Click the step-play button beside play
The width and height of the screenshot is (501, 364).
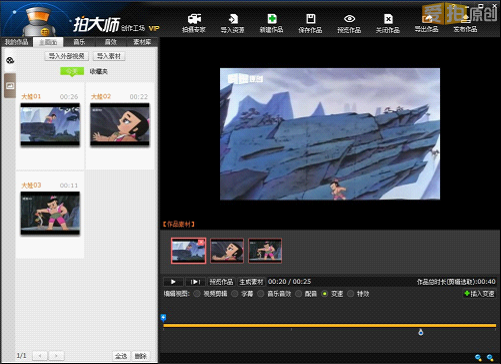195,282
